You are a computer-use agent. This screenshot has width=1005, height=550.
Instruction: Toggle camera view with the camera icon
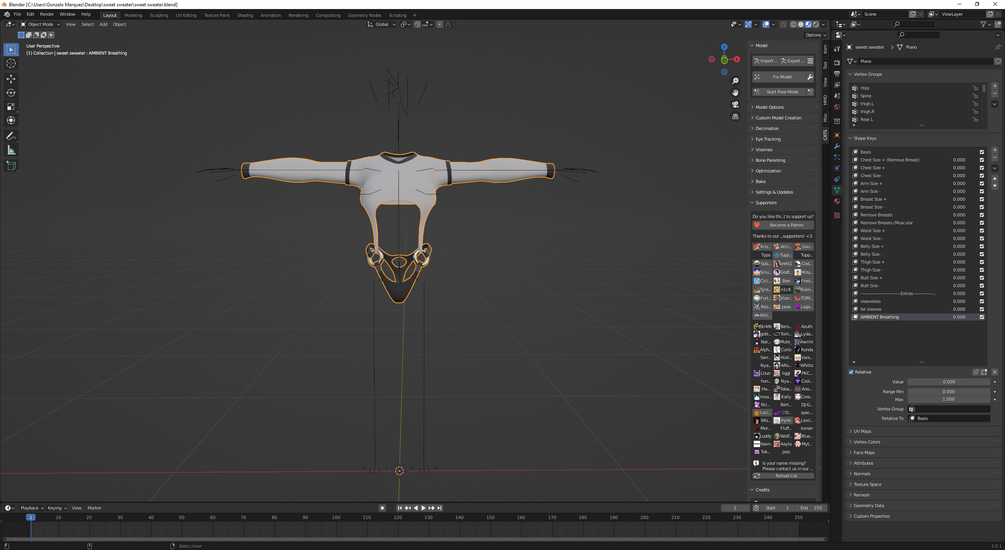(x=735, y=104)
